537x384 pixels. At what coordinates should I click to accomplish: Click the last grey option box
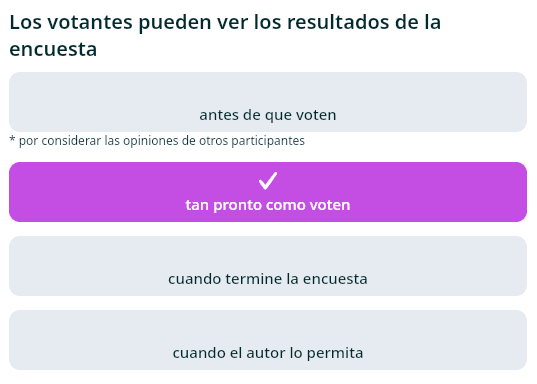268,340
